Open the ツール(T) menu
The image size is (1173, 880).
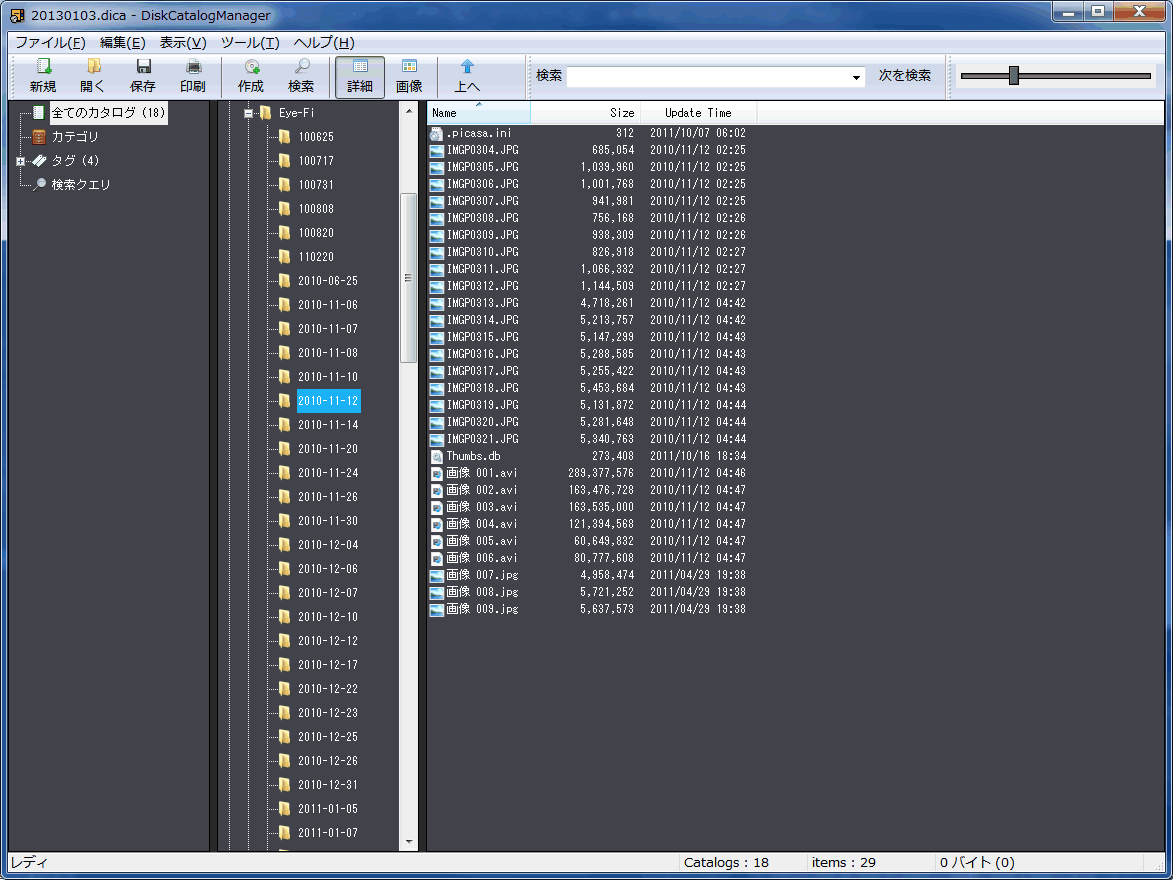pyautogui.click(x=249, y=43)
